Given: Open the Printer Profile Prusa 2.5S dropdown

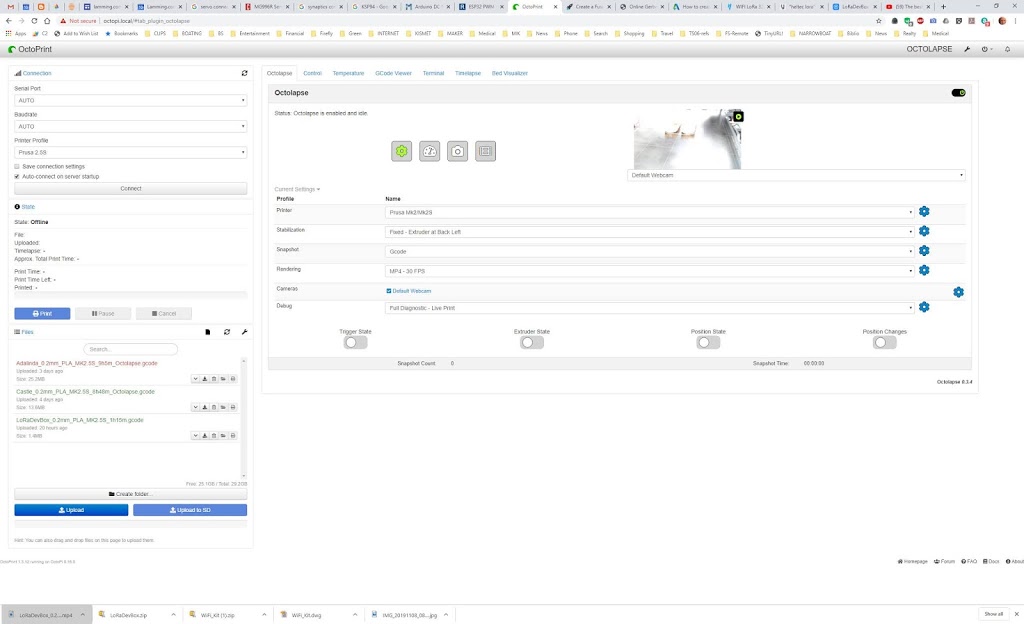Looking at the screenshot, I should [131, 152].
